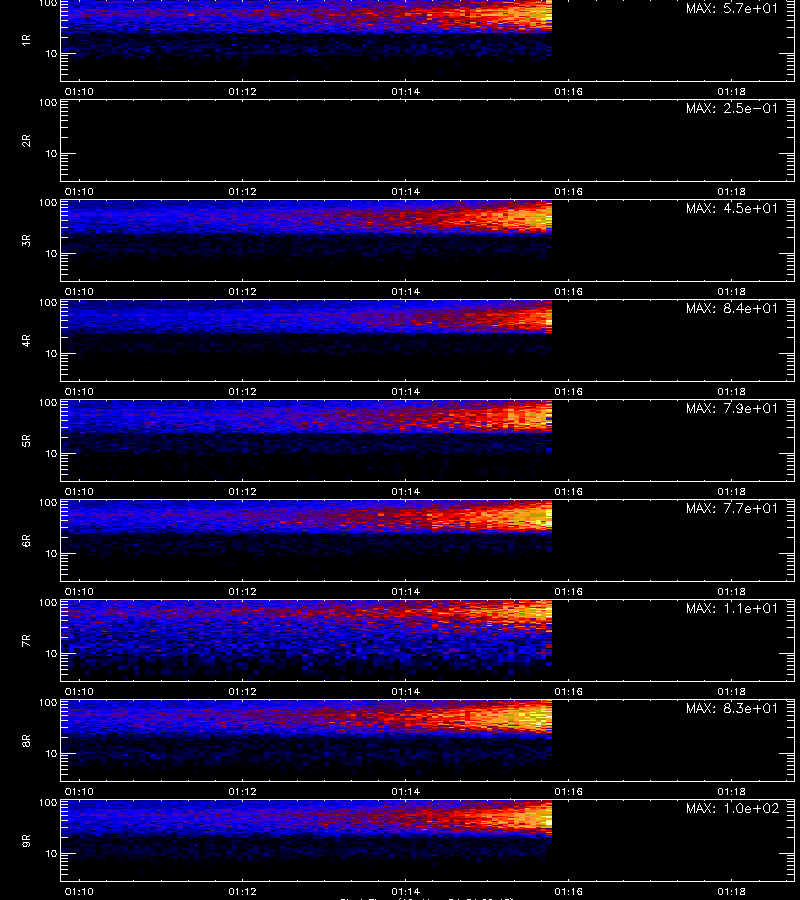
Task: Select the 3R panel axis label
Action: [26, 240]
